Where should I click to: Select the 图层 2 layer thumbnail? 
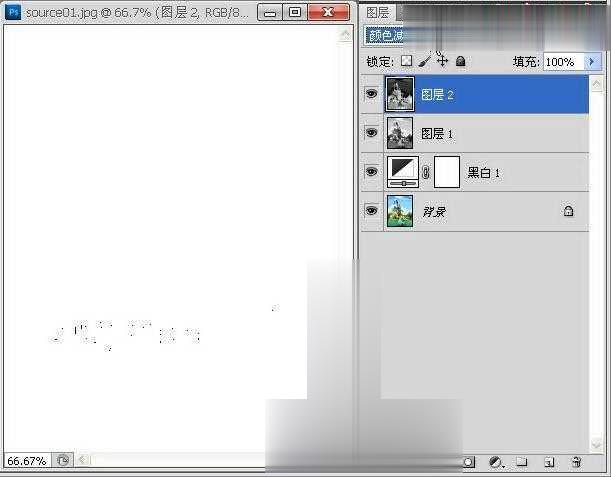pos(400,94)
